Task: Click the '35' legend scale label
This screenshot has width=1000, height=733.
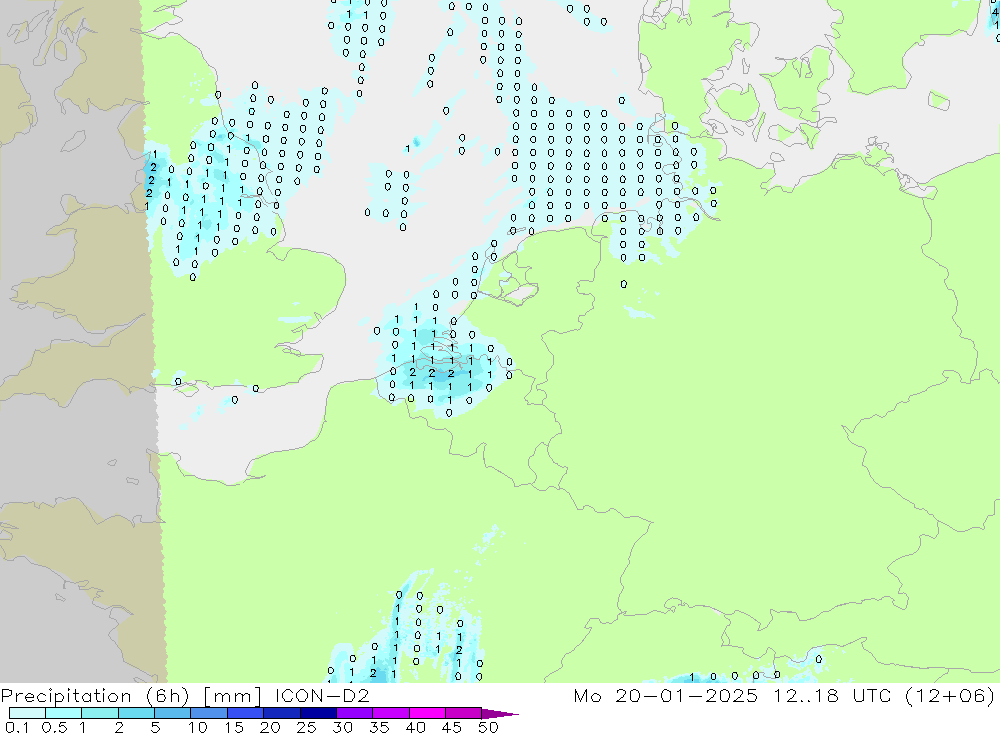Action: point(379,727)
